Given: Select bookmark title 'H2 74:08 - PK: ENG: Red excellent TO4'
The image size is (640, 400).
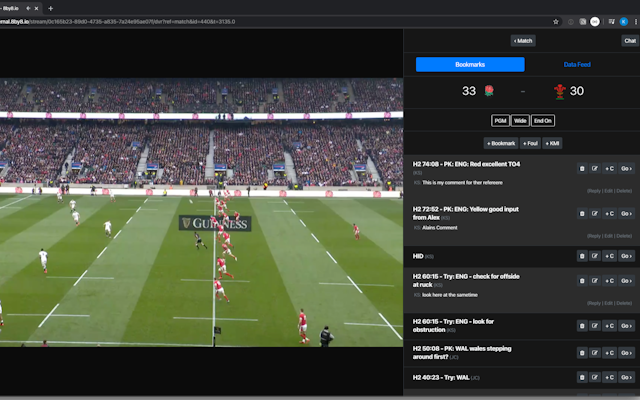Looking at the screenshot, I should pyautogui.click(x=467, y=164).
